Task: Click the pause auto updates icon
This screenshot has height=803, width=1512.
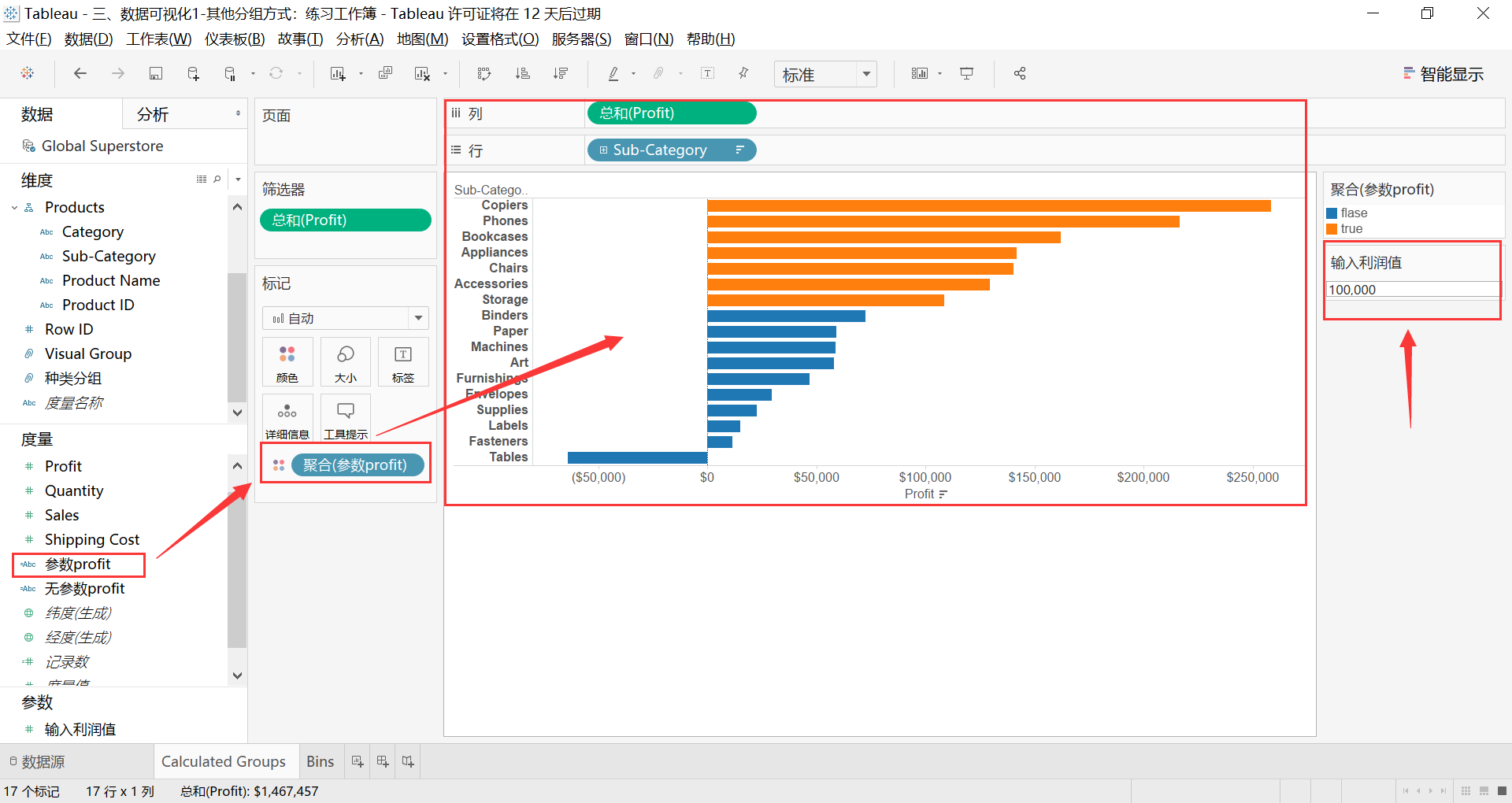Action: 230,73
